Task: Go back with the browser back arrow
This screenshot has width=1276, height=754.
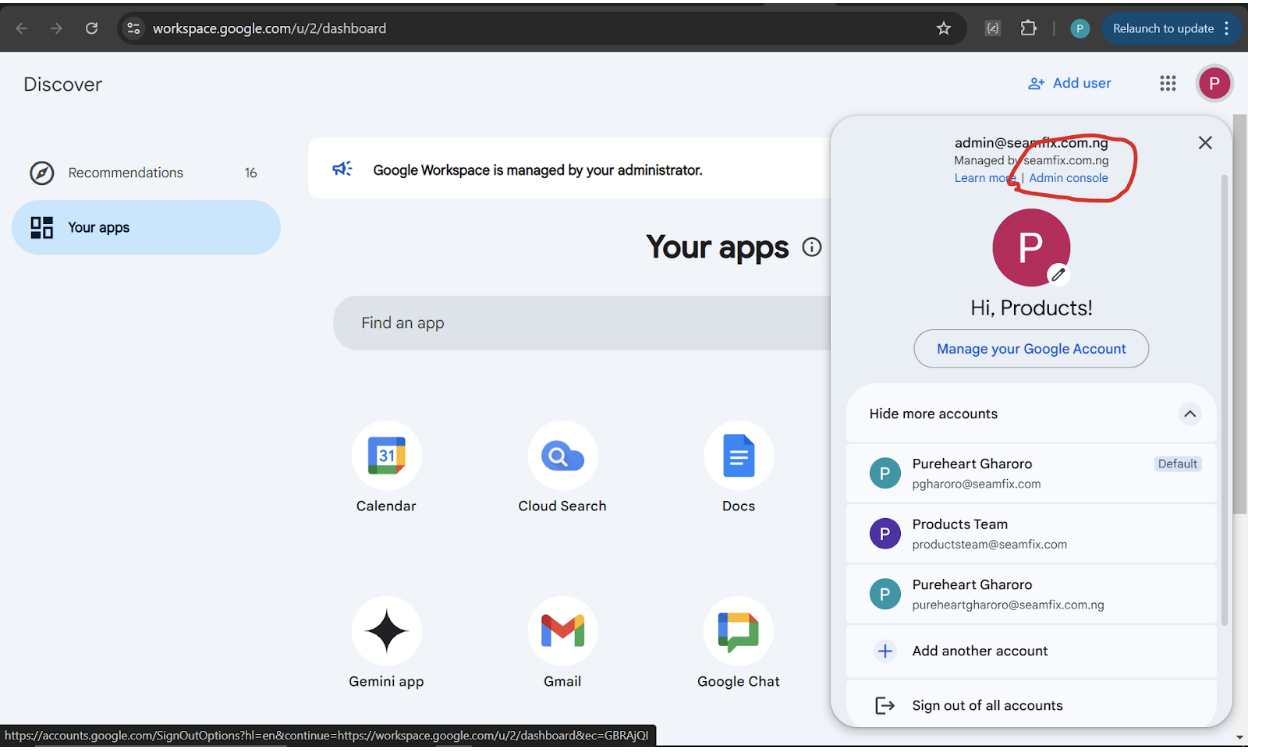Action: pyautogui.click(x=21, y=28)
